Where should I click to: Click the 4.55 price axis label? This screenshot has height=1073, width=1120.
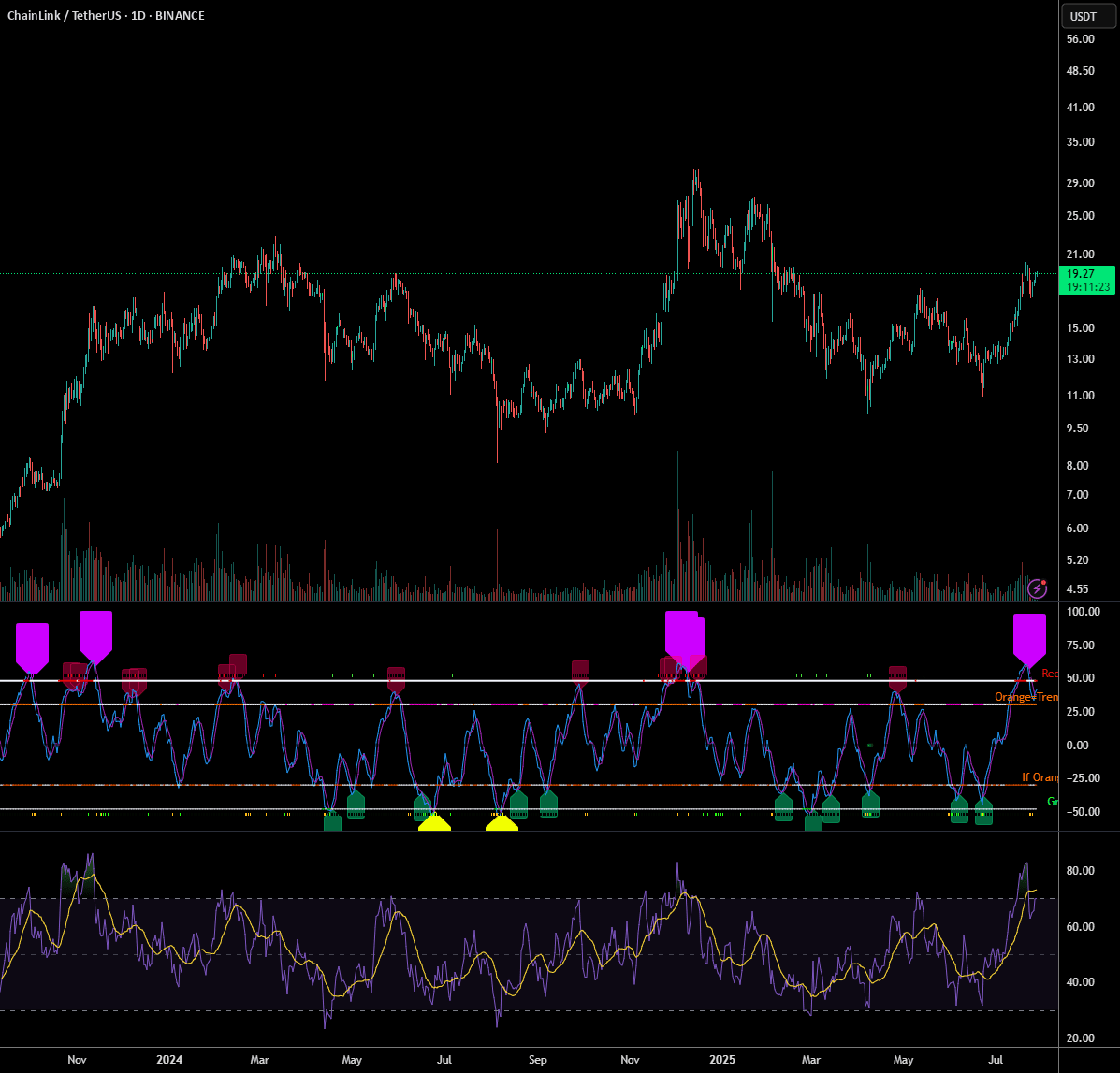point(1077,589)
